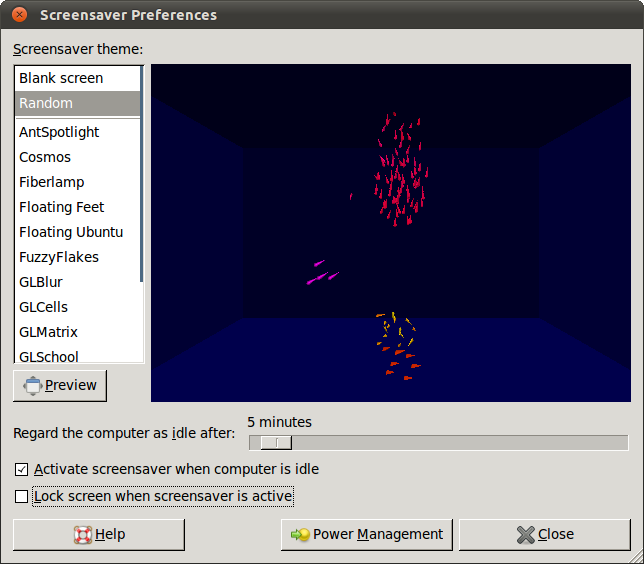Pick the Cosmos screensaver

pos(45,157)
